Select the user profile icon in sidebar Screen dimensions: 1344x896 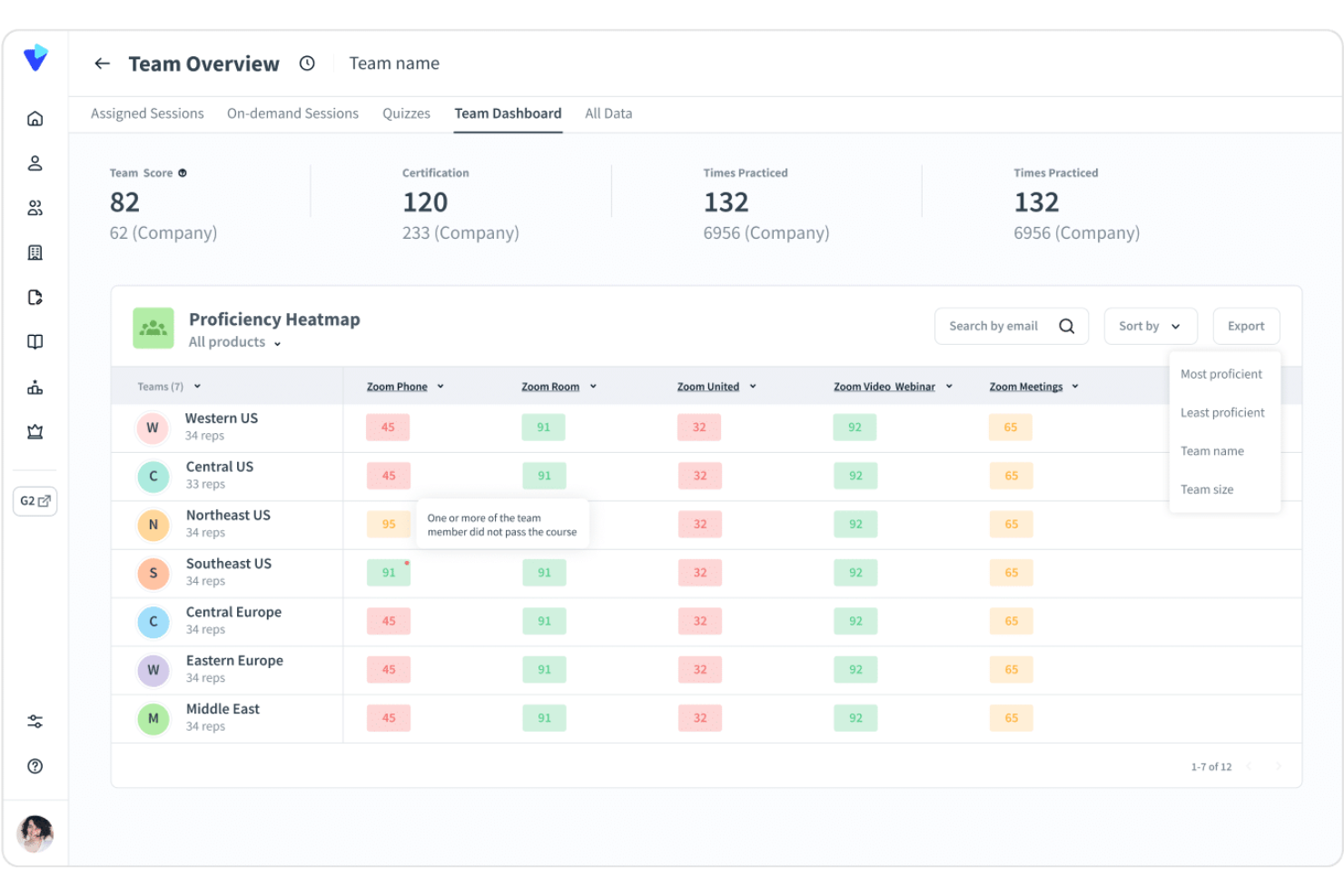(x=35, y=162)
